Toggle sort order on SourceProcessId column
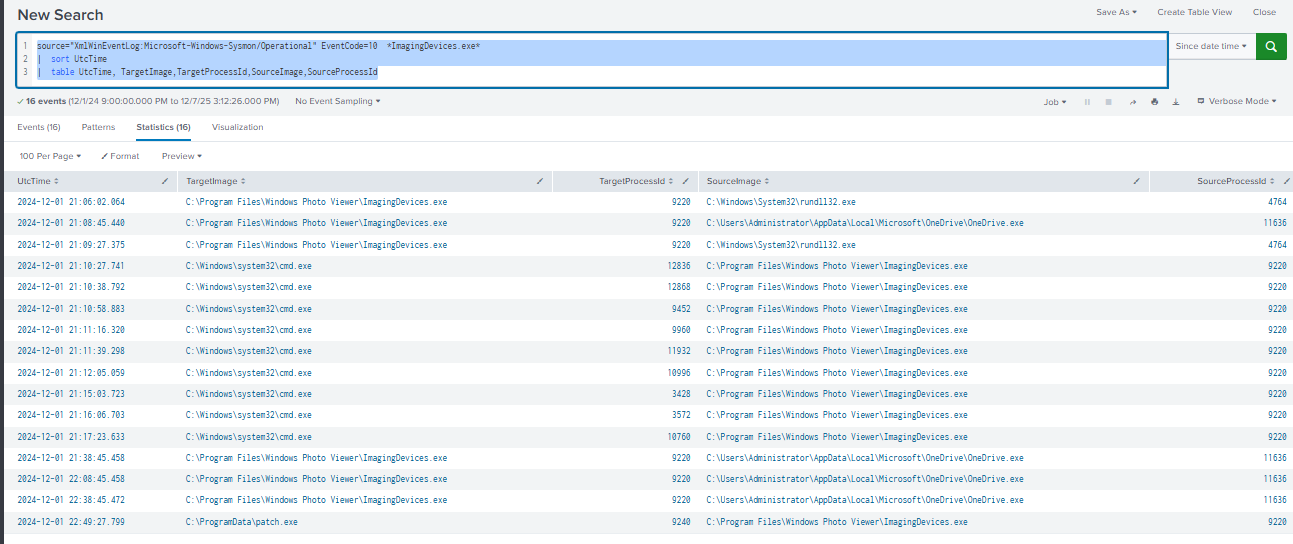Image resolution: width=1293 pixels, height=544 pixels. click(1232, 181)
